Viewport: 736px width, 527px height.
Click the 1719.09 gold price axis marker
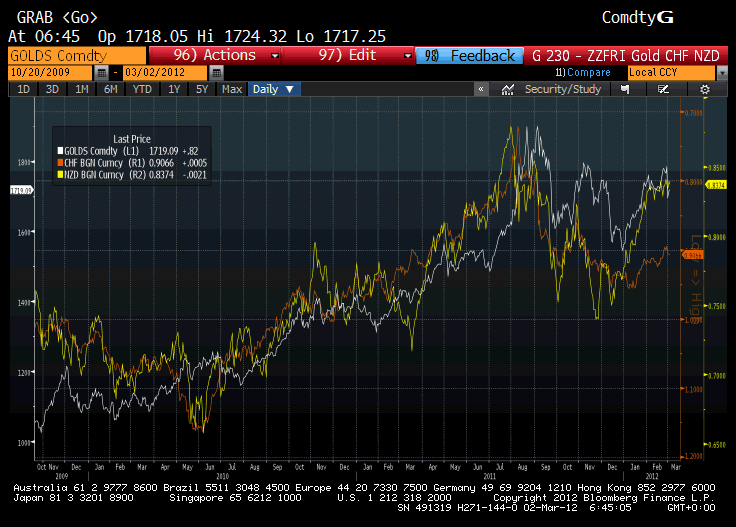pyautogui.click(x=22, y=190)
